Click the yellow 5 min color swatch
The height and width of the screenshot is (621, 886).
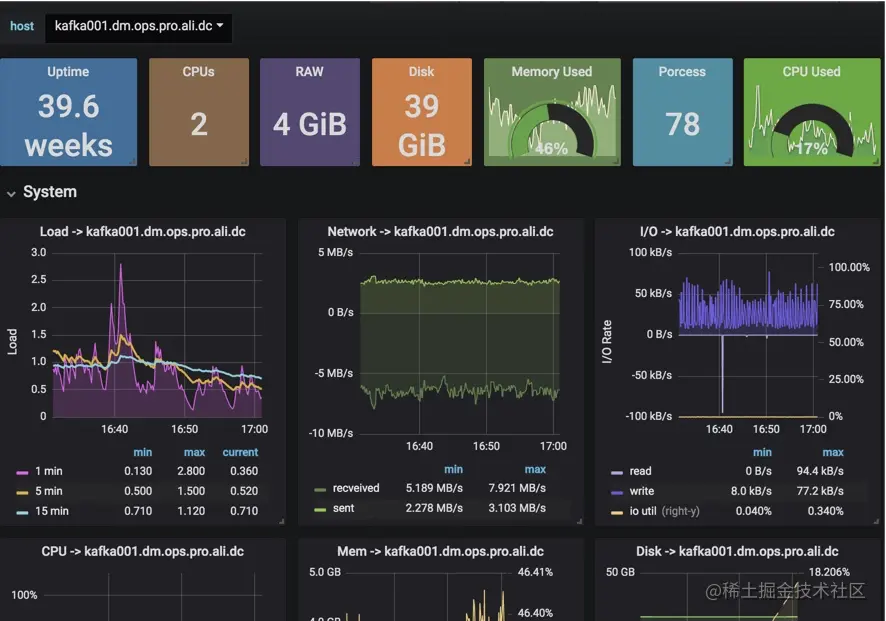click(x=22, y=492)
